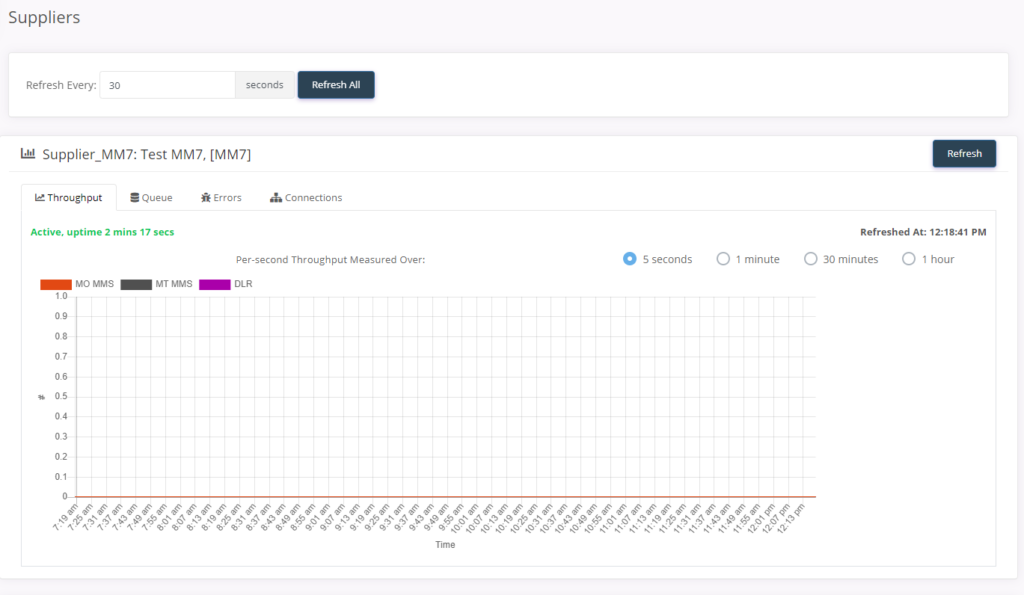Screen dimensions: 1024x595
Task: Focus the Refresh Every seconds input
Action: coord(167,85)
